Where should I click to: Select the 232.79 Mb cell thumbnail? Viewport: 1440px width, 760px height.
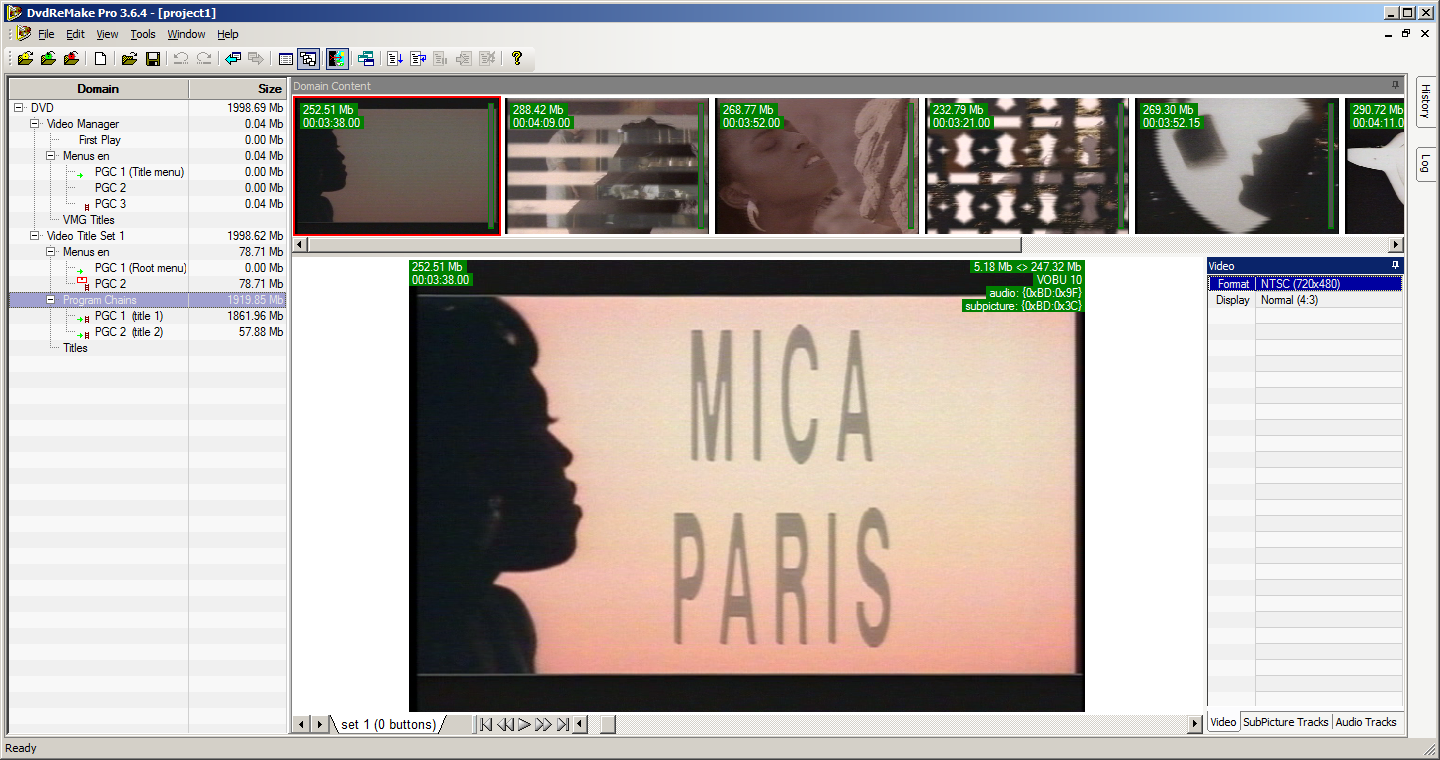tap(1027, 165)
